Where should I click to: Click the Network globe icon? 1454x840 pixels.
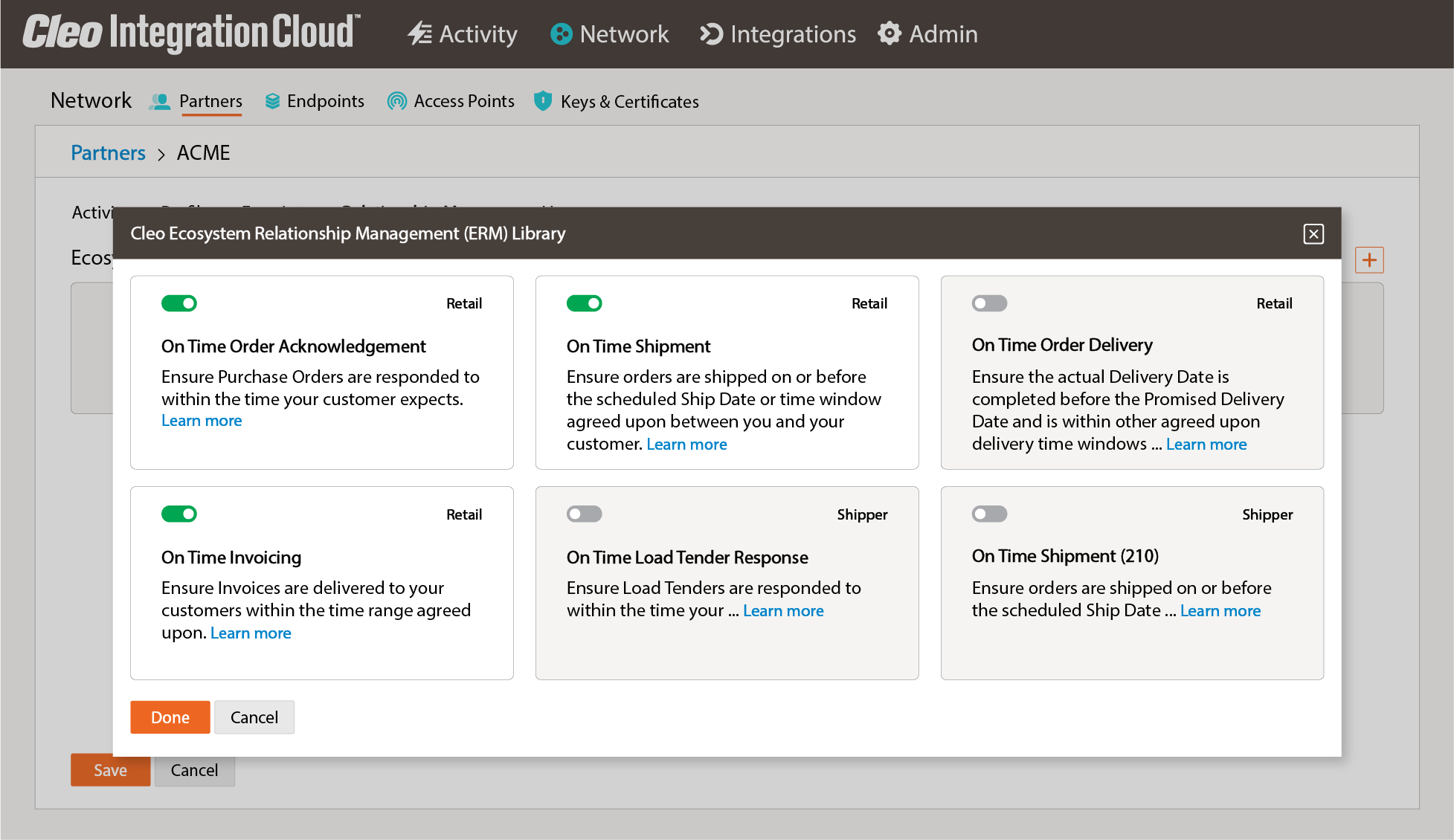click(x=562, y=34)
